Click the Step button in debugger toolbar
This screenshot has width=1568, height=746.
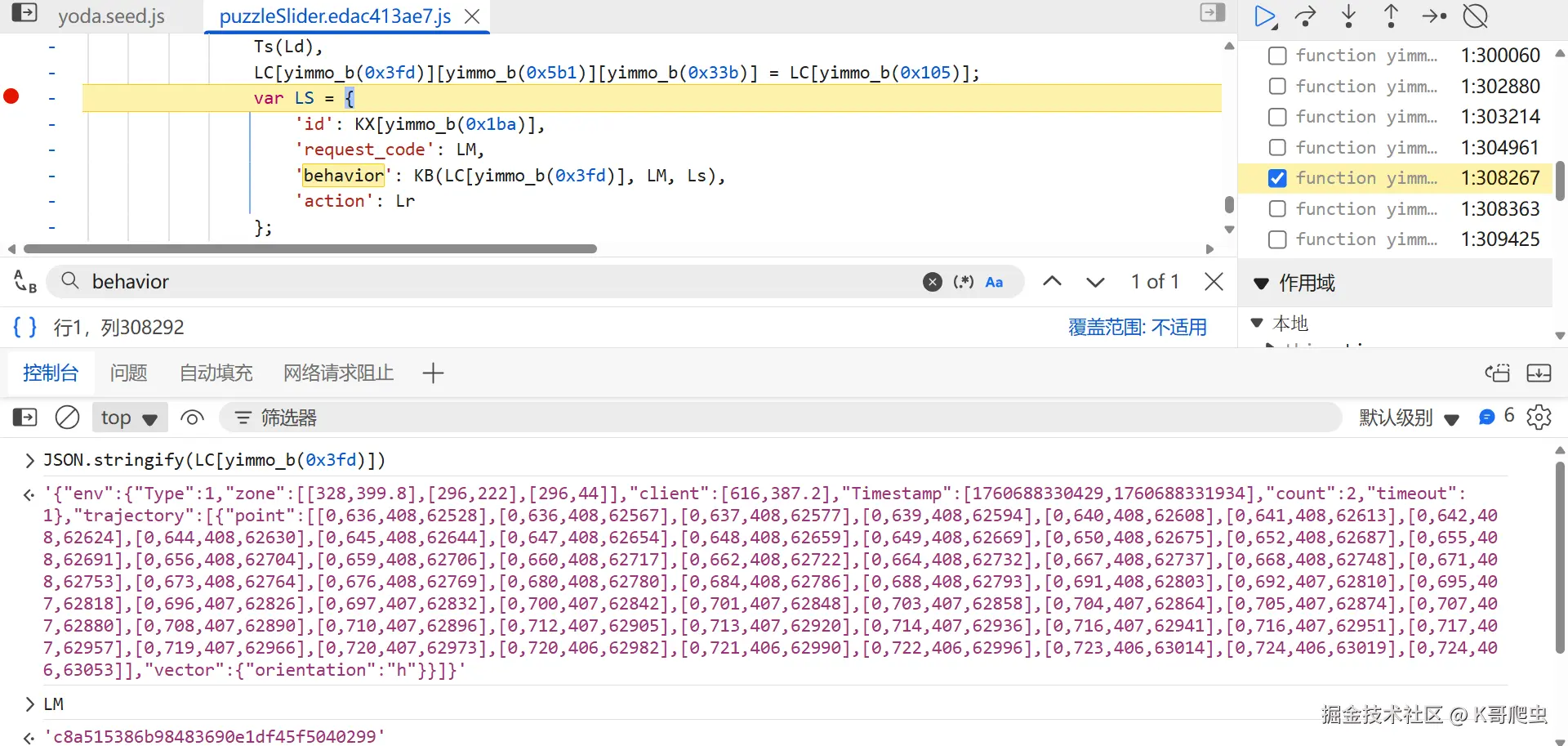(1434, 16)
